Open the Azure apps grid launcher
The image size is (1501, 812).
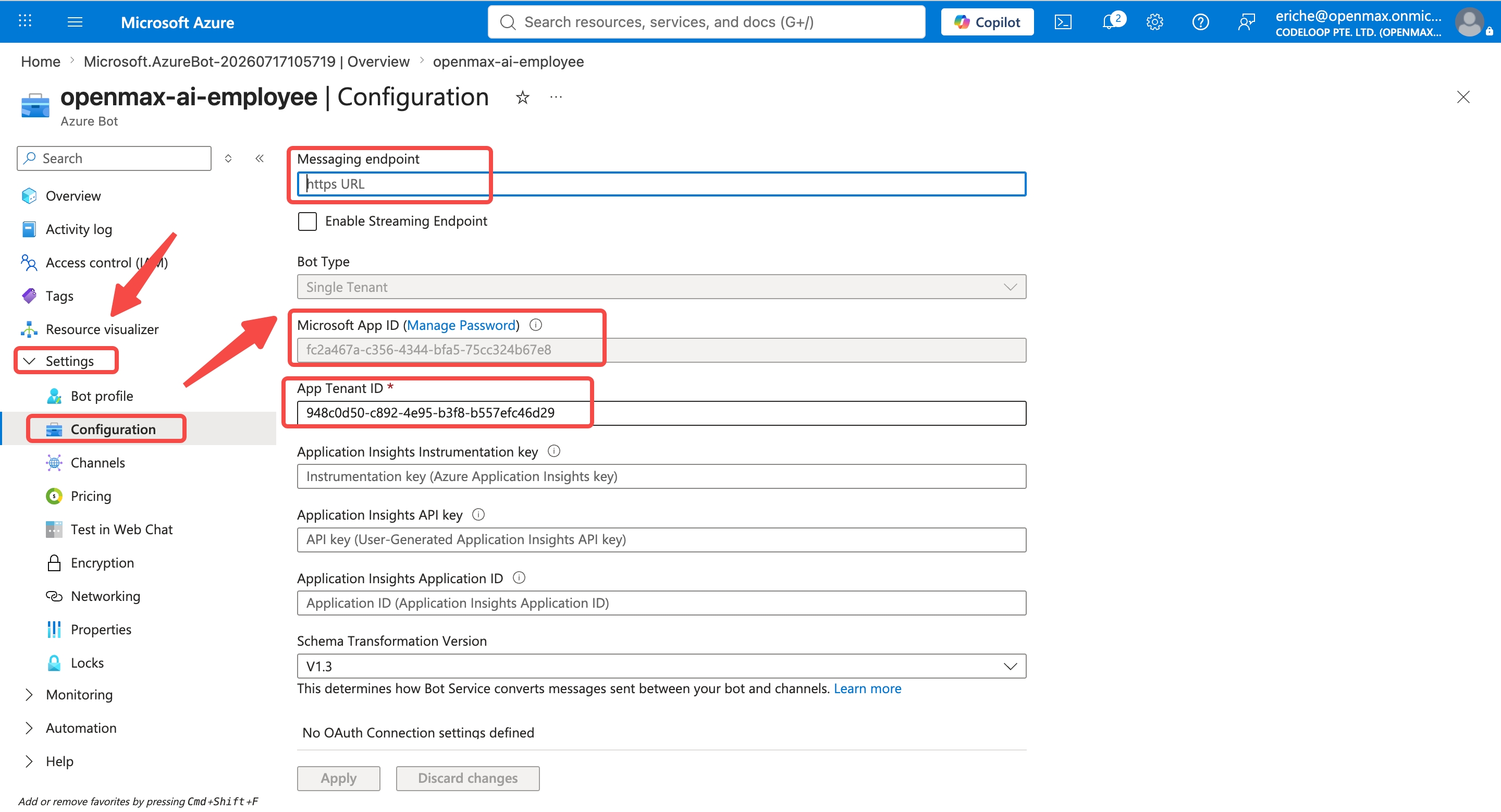(x=24, y=21)
